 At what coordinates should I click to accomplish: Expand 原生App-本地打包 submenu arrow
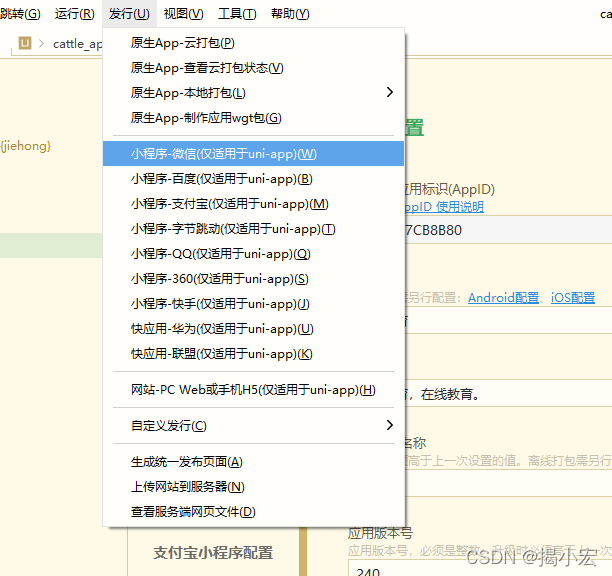(x=390, y=92)
